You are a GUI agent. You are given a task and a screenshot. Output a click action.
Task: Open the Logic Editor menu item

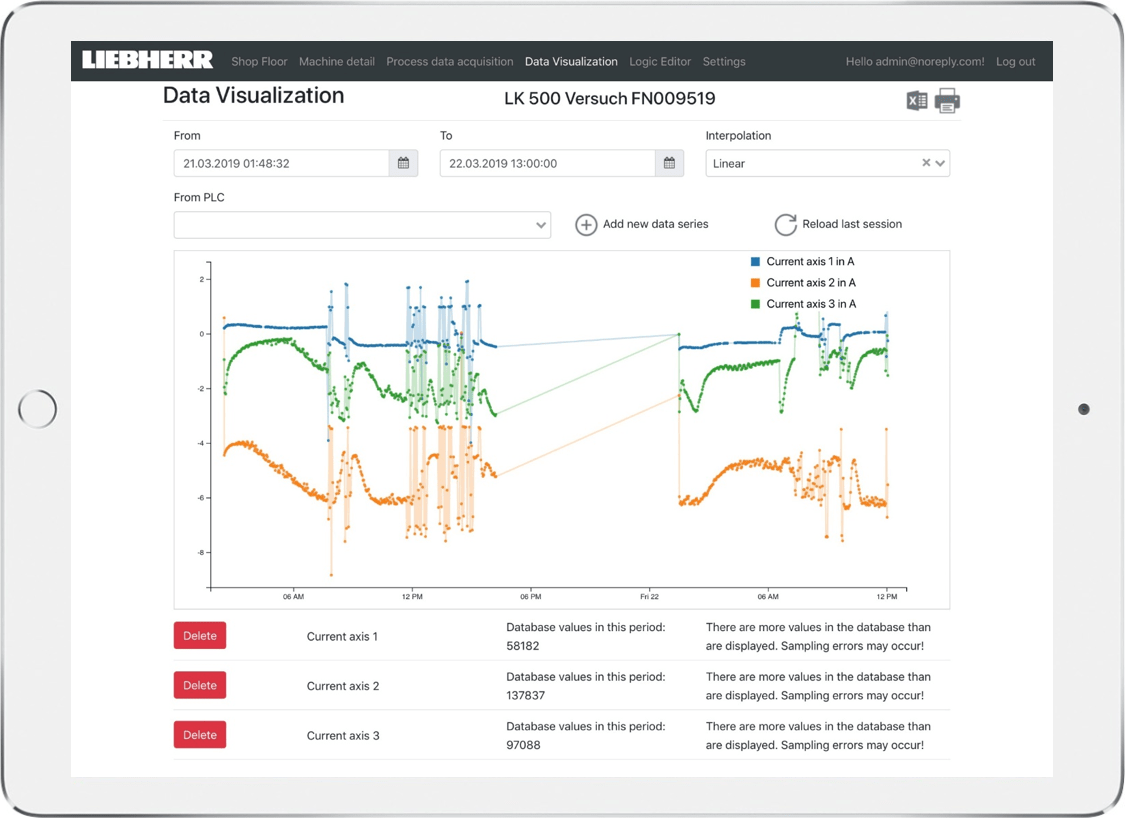[x=659, y=62]
